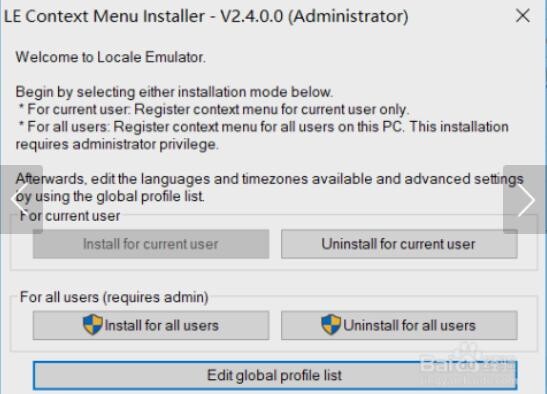Close the LE Context Menu Installer window
Viewport: 547px width, 394px height.
[x=523, y=16]
